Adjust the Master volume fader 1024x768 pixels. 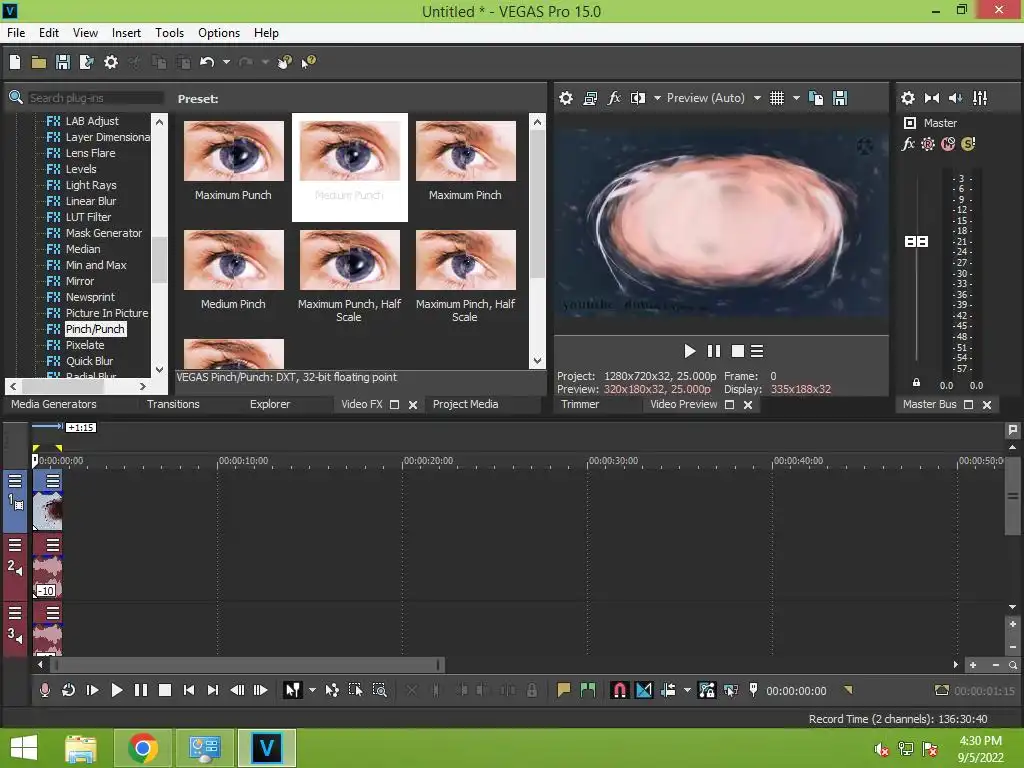tap(916, 242)
